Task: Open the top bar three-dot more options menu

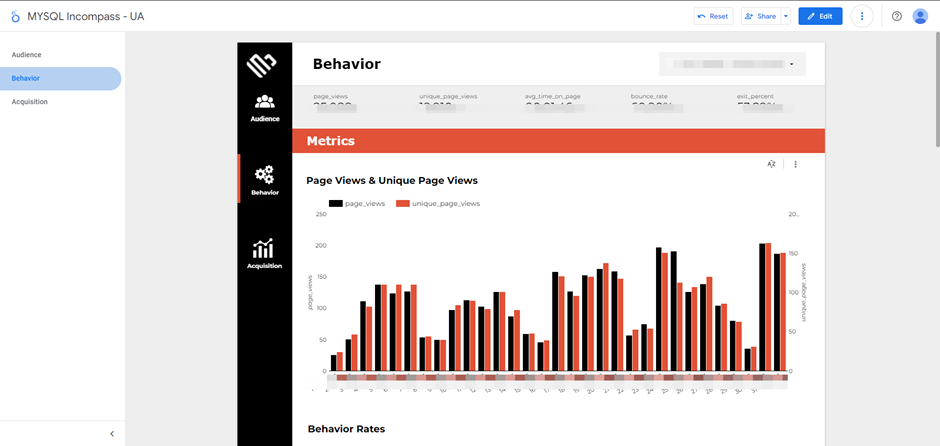Action: [862, 16]
